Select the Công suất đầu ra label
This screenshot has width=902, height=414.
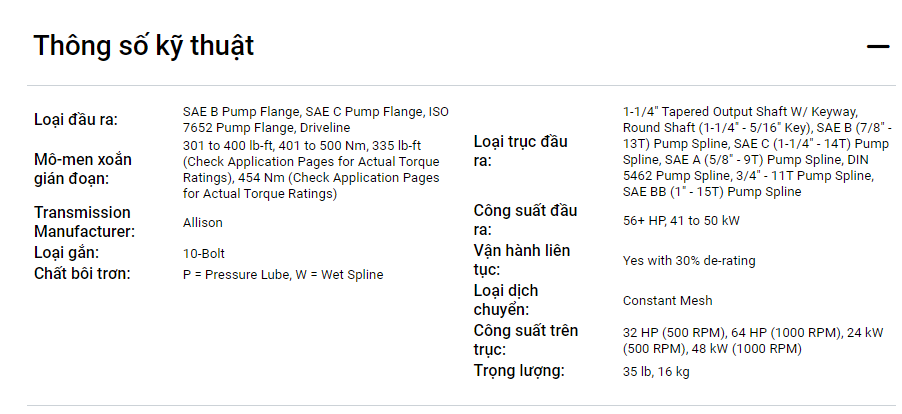click(525, 220)
